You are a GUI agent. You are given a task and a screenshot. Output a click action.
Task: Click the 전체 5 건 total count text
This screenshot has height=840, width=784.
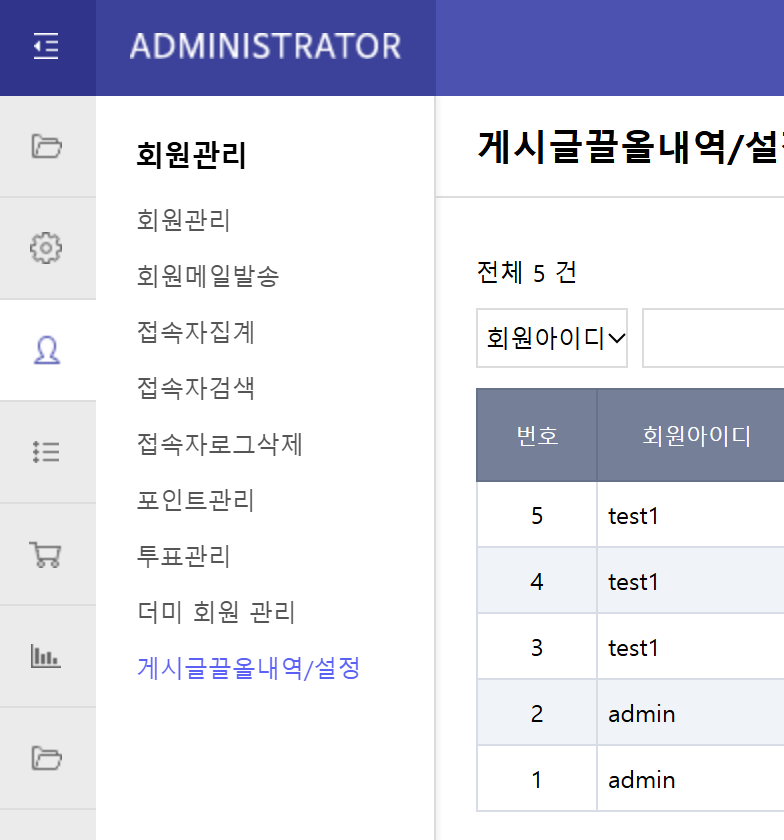(x=527, y=273)
